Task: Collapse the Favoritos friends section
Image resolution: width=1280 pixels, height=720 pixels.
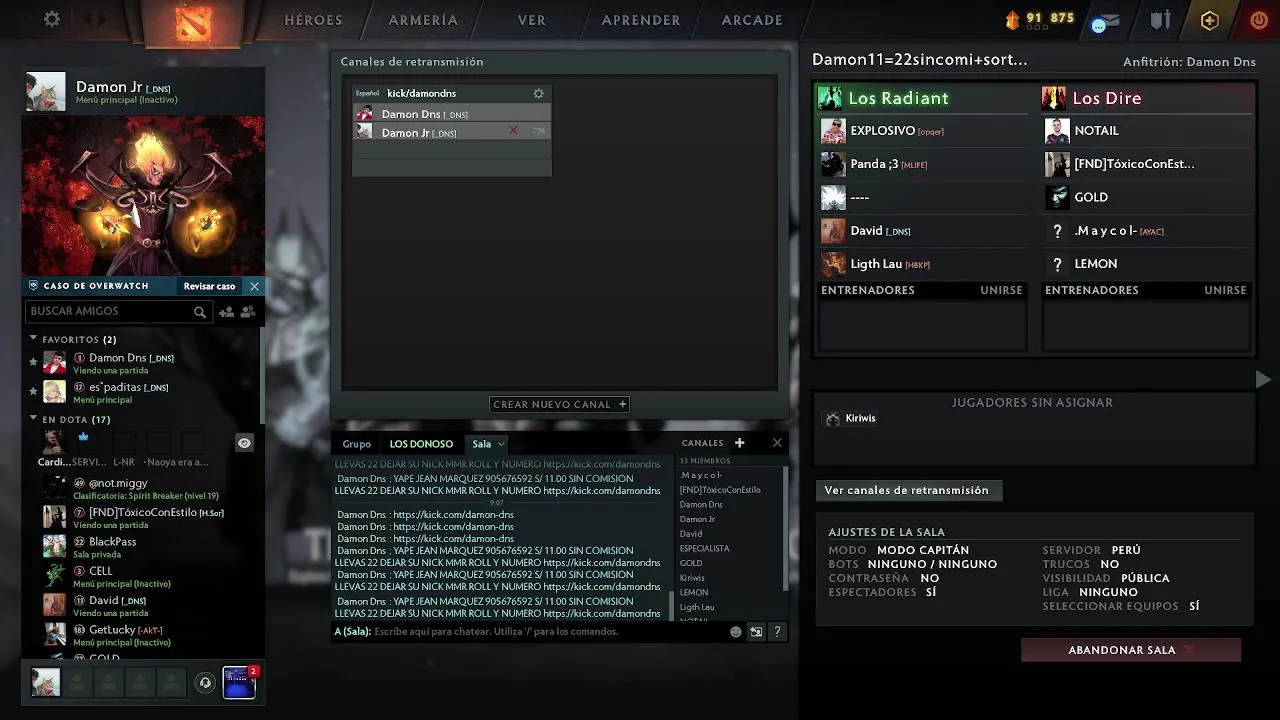Action: tap(33, 339)
